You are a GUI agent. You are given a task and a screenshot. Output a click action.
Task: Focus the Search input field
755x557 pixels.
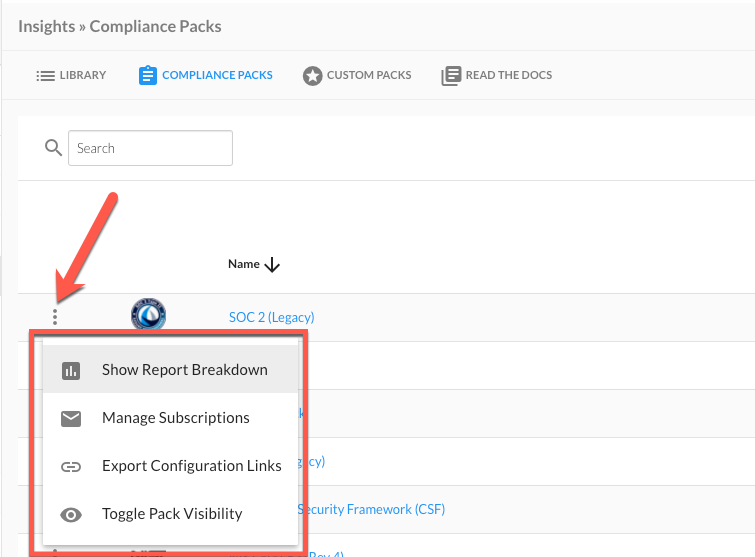150,148
